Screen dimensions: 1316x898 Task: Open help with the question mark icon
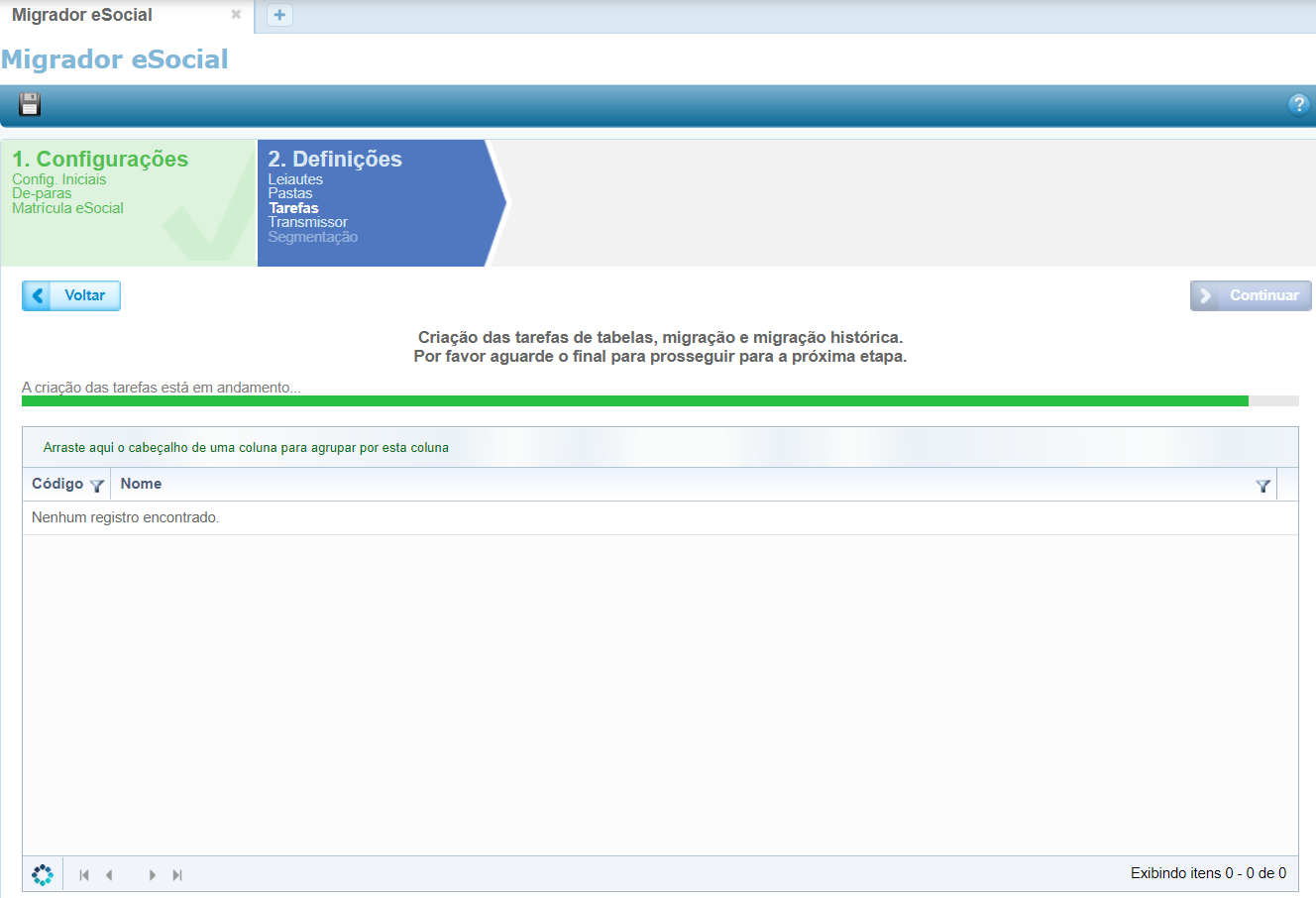pos(1298,104)
